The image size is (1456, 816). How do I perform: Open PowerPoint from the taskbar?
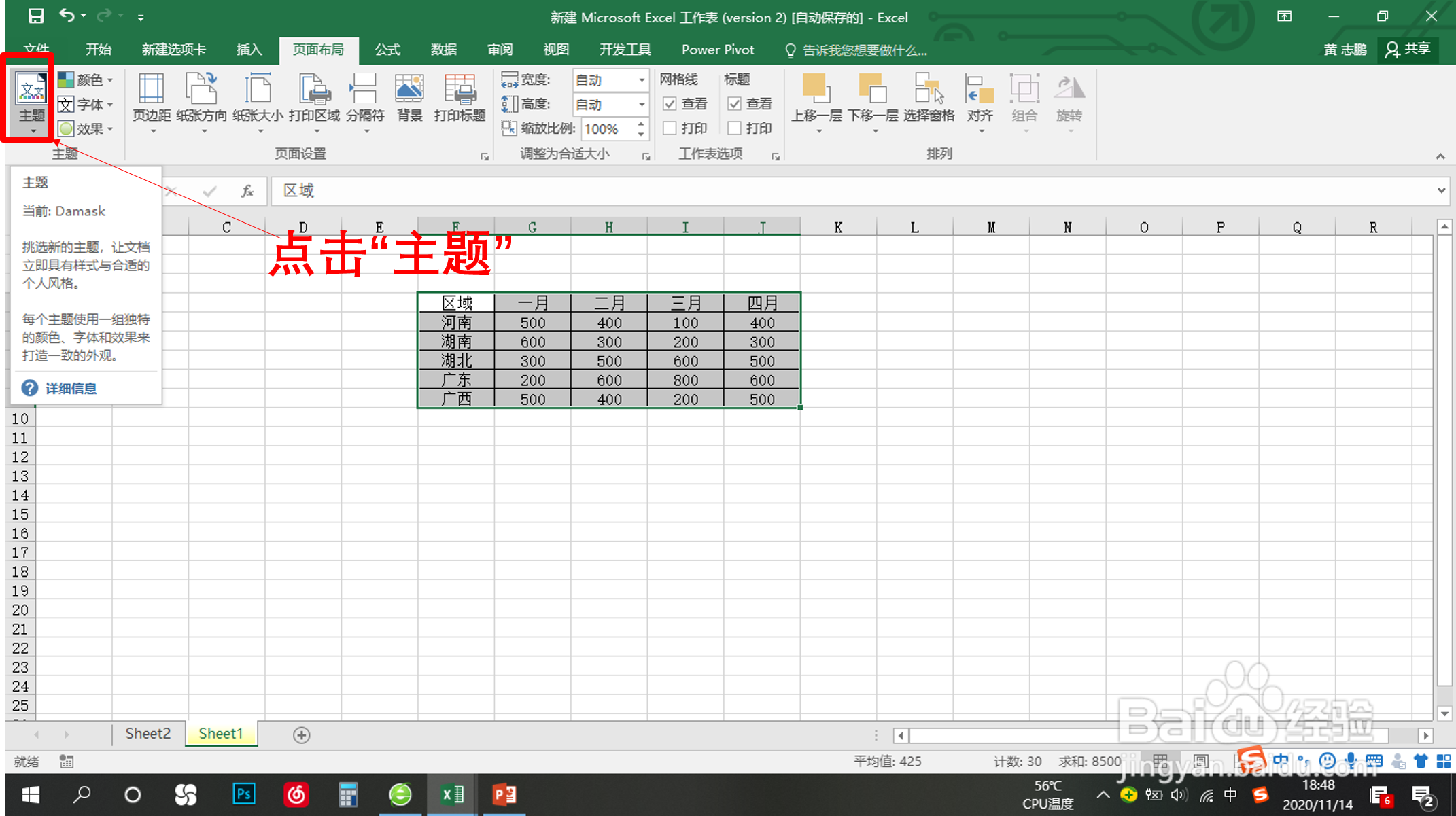pos(504,794)
